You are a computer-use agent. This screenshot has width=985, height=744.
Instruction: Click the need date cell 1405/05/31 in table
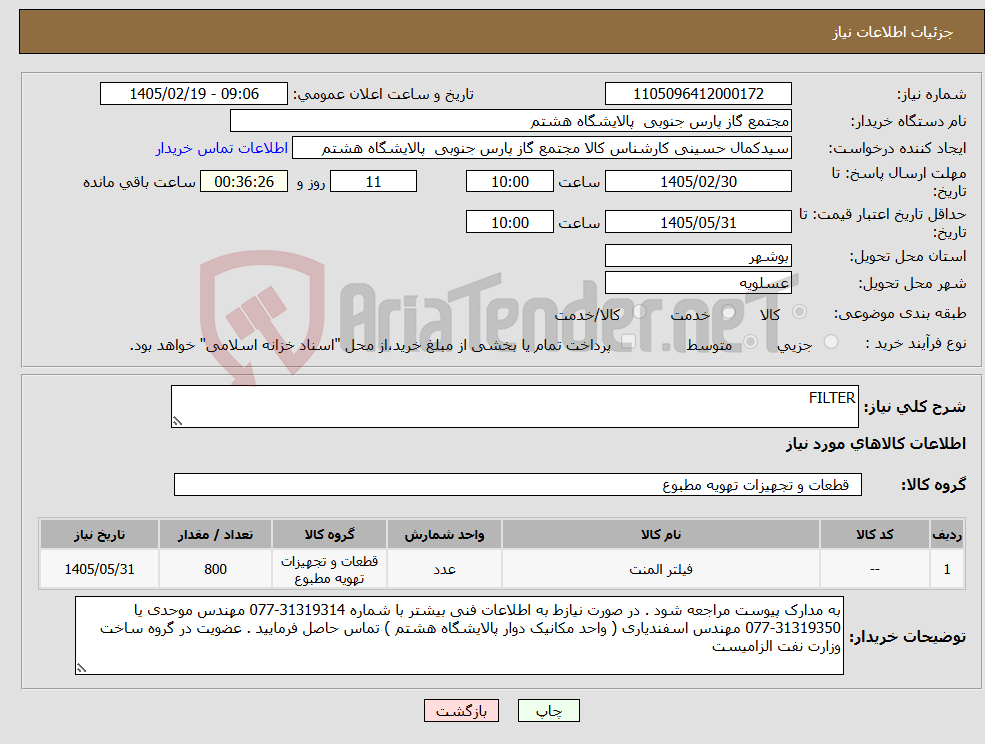coord(99,569)
